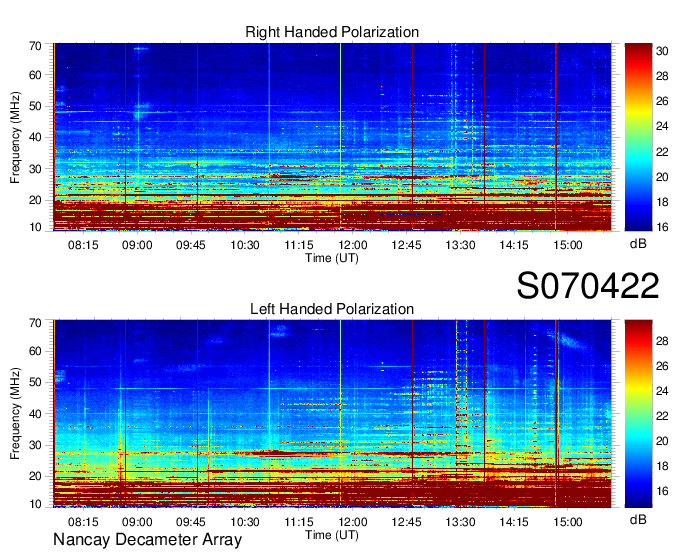
Task: Click the 20 MHz tick of Left Handed plot
Action: [35, 477]
